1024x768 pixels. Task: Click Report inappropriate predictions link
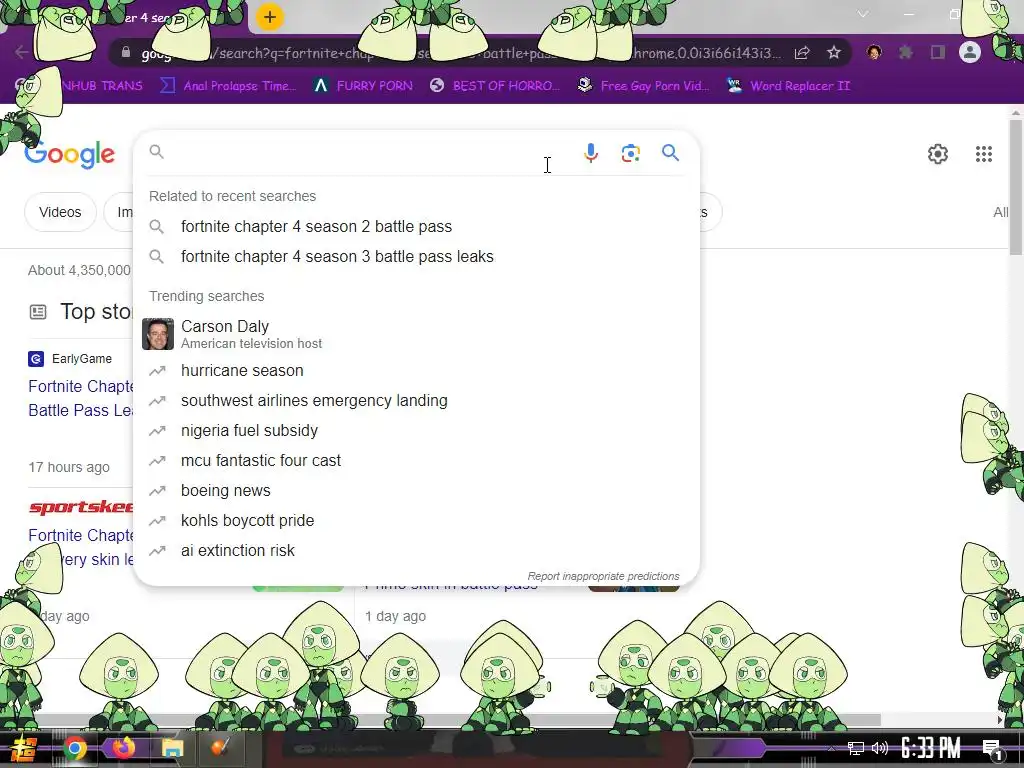pyautogui.click(x=603, y=576)
